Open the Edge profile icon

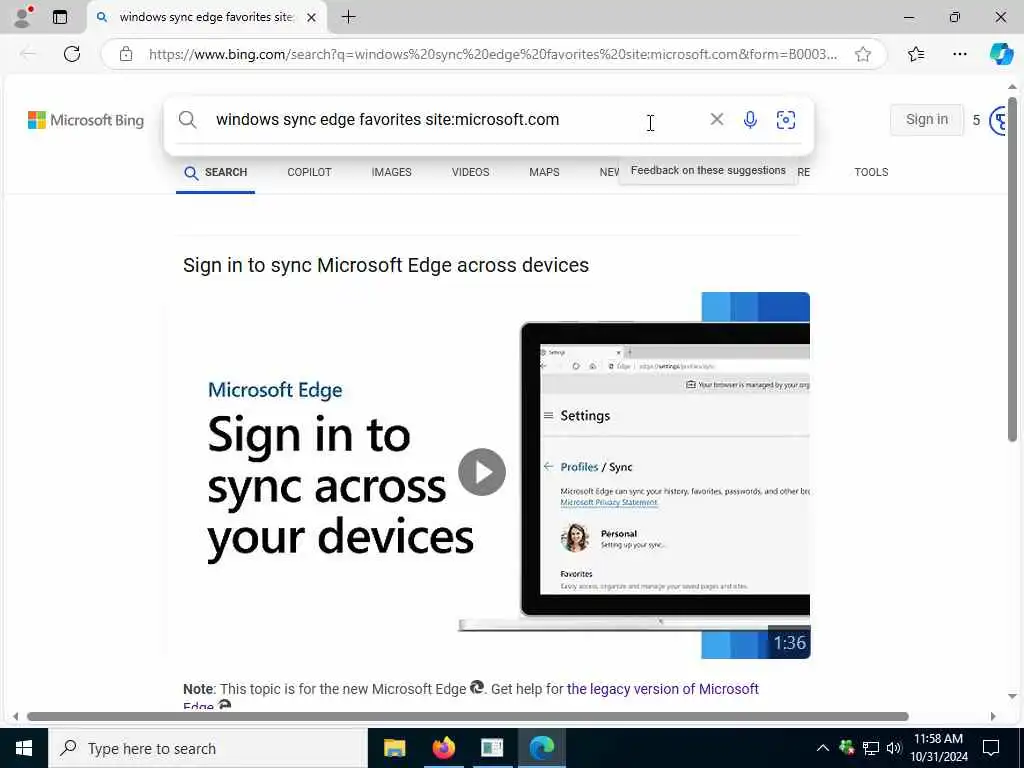pos(23,17)
